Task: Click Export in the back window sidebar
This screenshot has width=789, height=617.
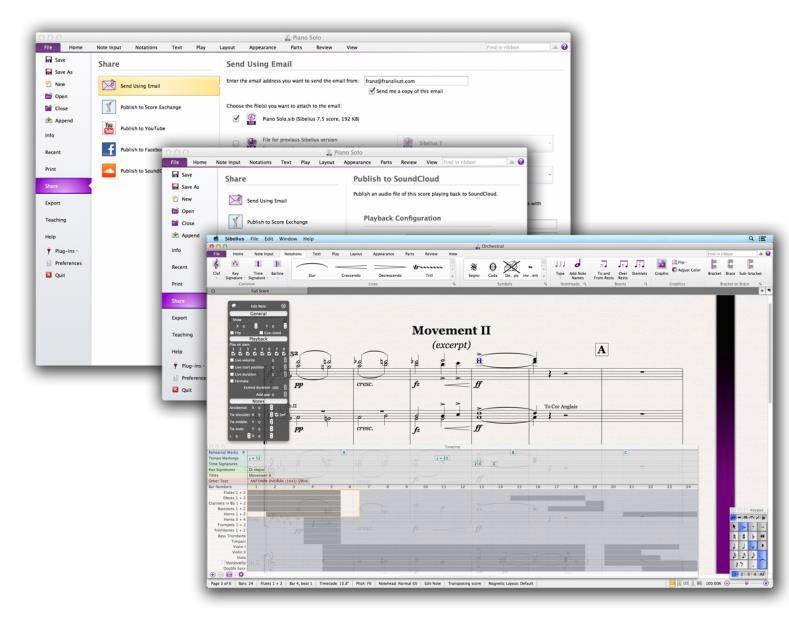Action: (52, 203)
